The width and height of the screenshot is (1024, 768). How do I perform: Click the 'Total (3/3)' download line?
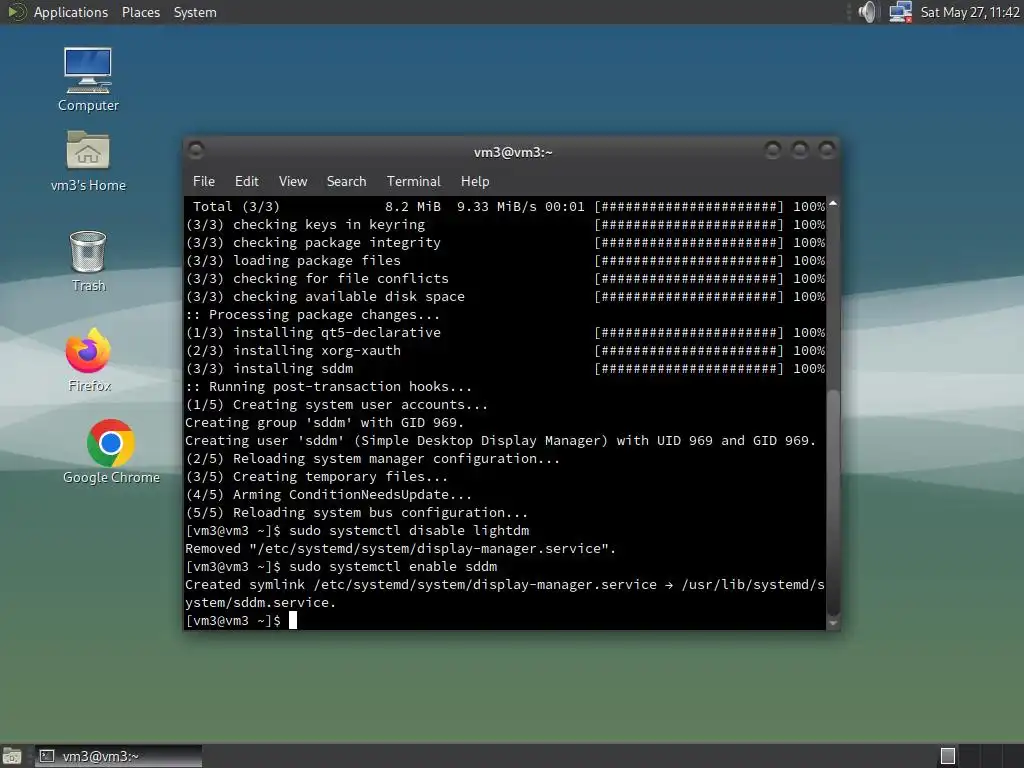pos(508,206)
